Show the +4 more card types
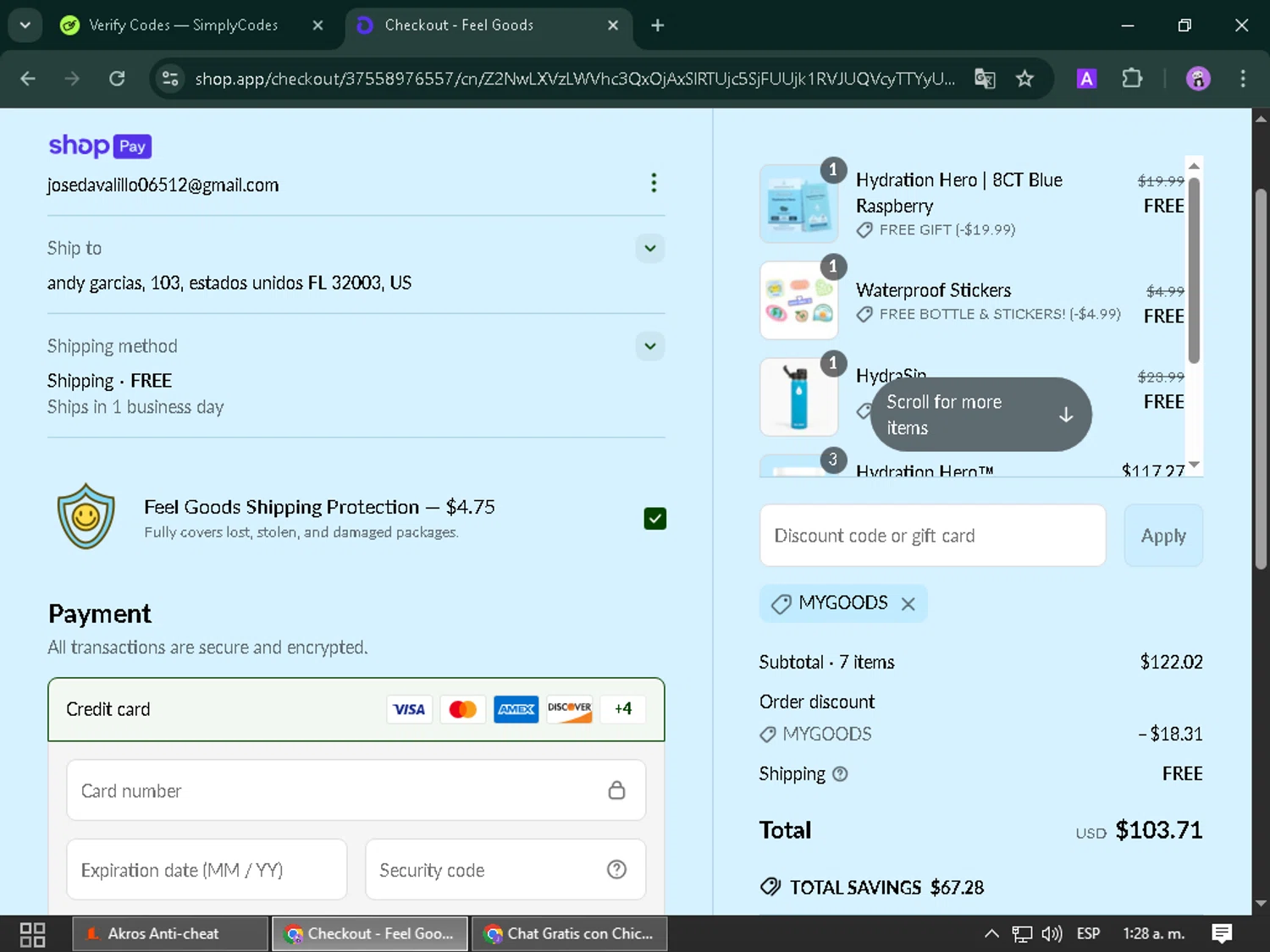This screenshot has height=952, width=1270. point(623,709)
